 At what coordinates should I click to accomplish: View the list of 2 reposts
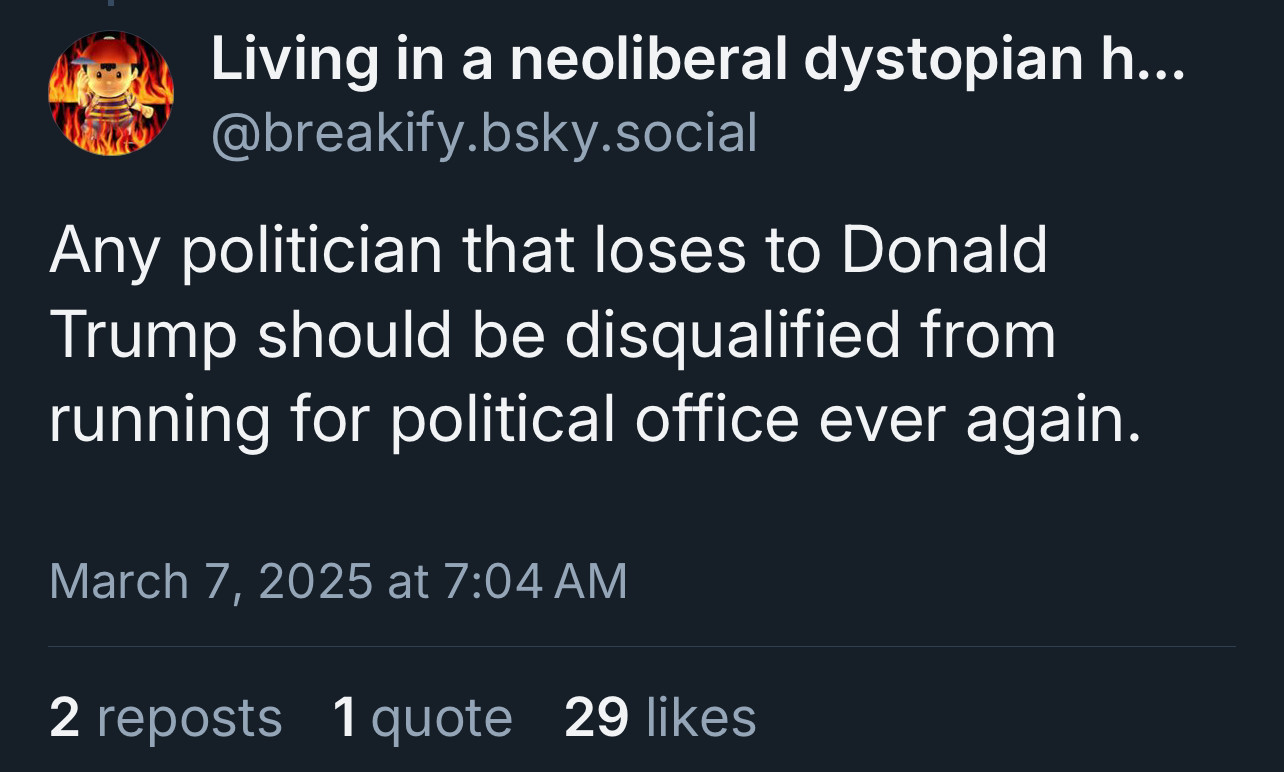coord(166,718)
